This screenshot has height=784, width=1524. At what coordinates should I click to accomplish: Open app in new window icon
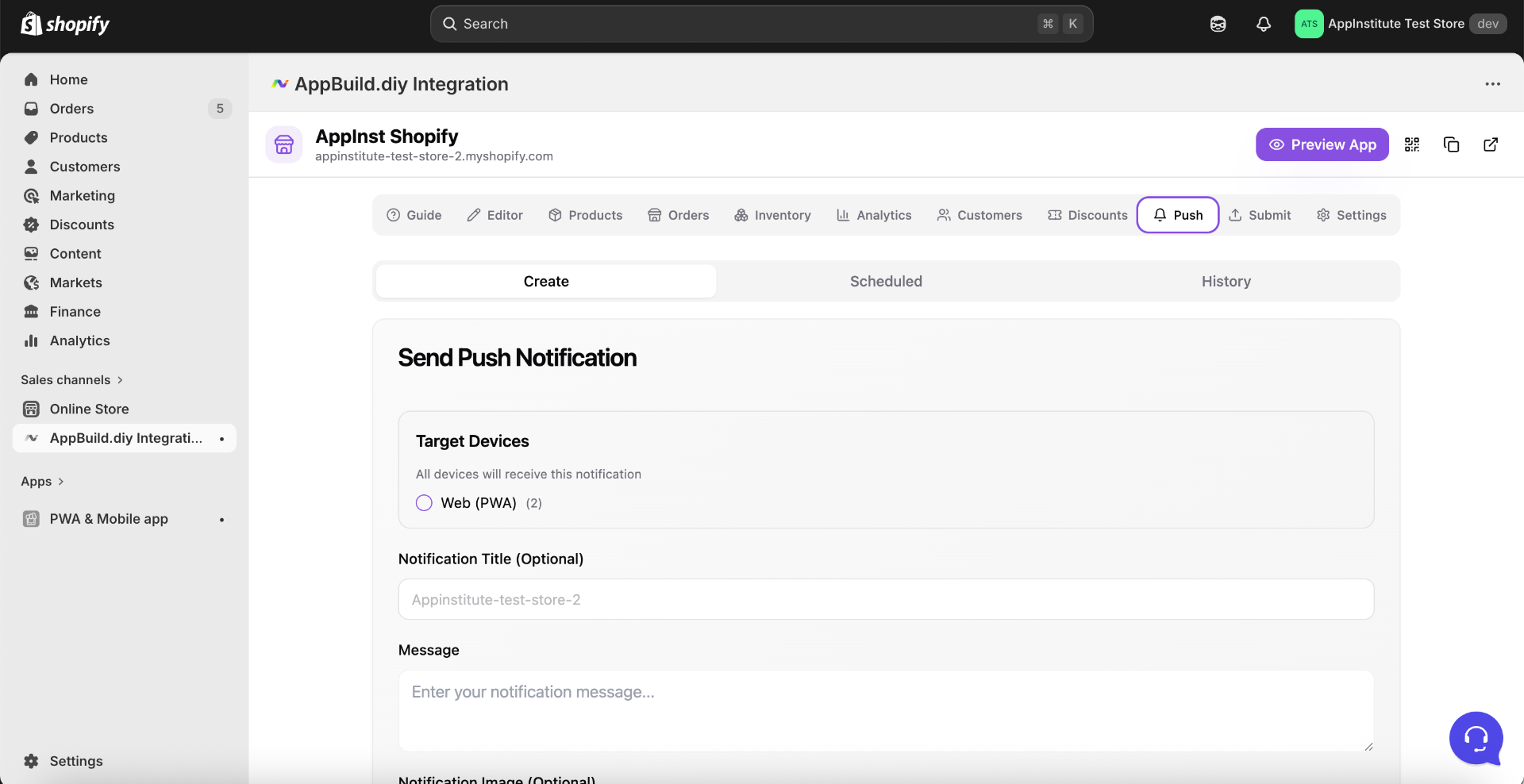pyautogui.click(x=1491, y=144)
